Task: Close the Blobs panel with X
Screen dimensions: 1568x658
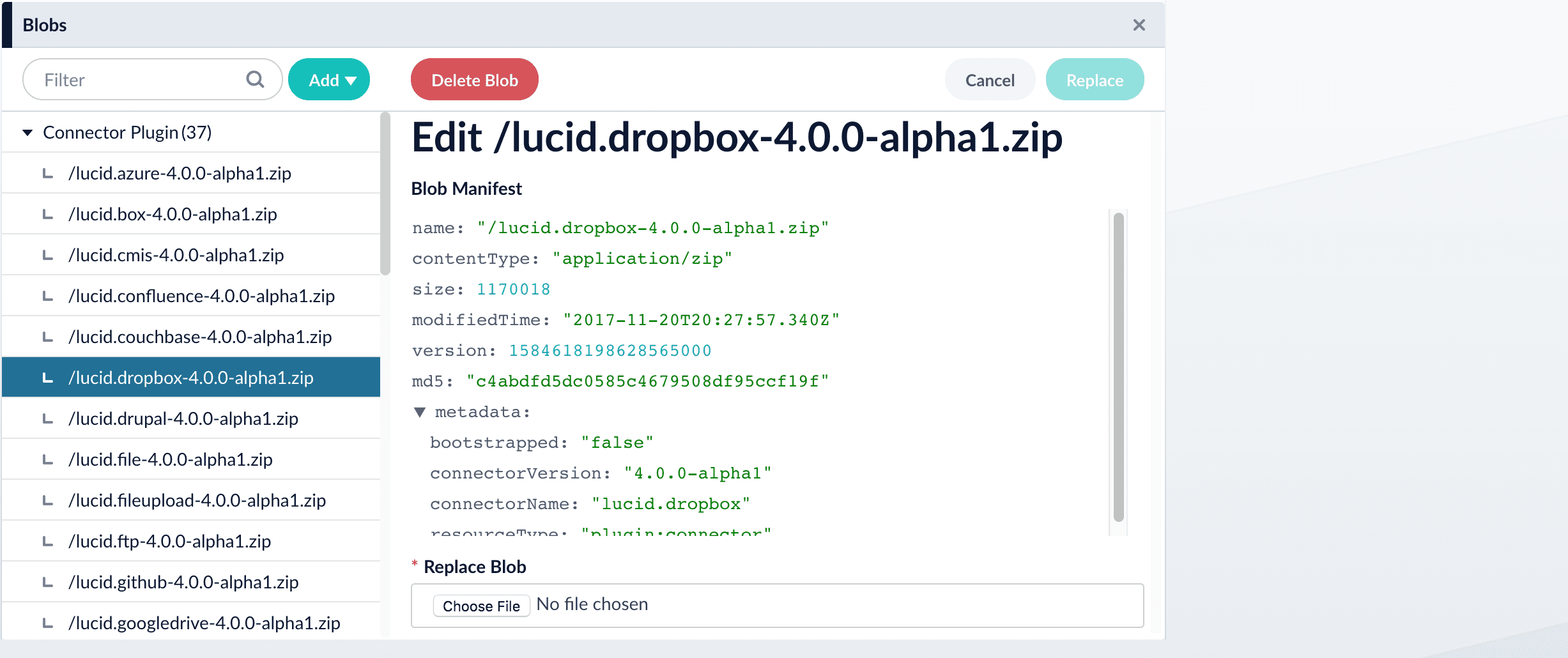Action: [1139, 25]
